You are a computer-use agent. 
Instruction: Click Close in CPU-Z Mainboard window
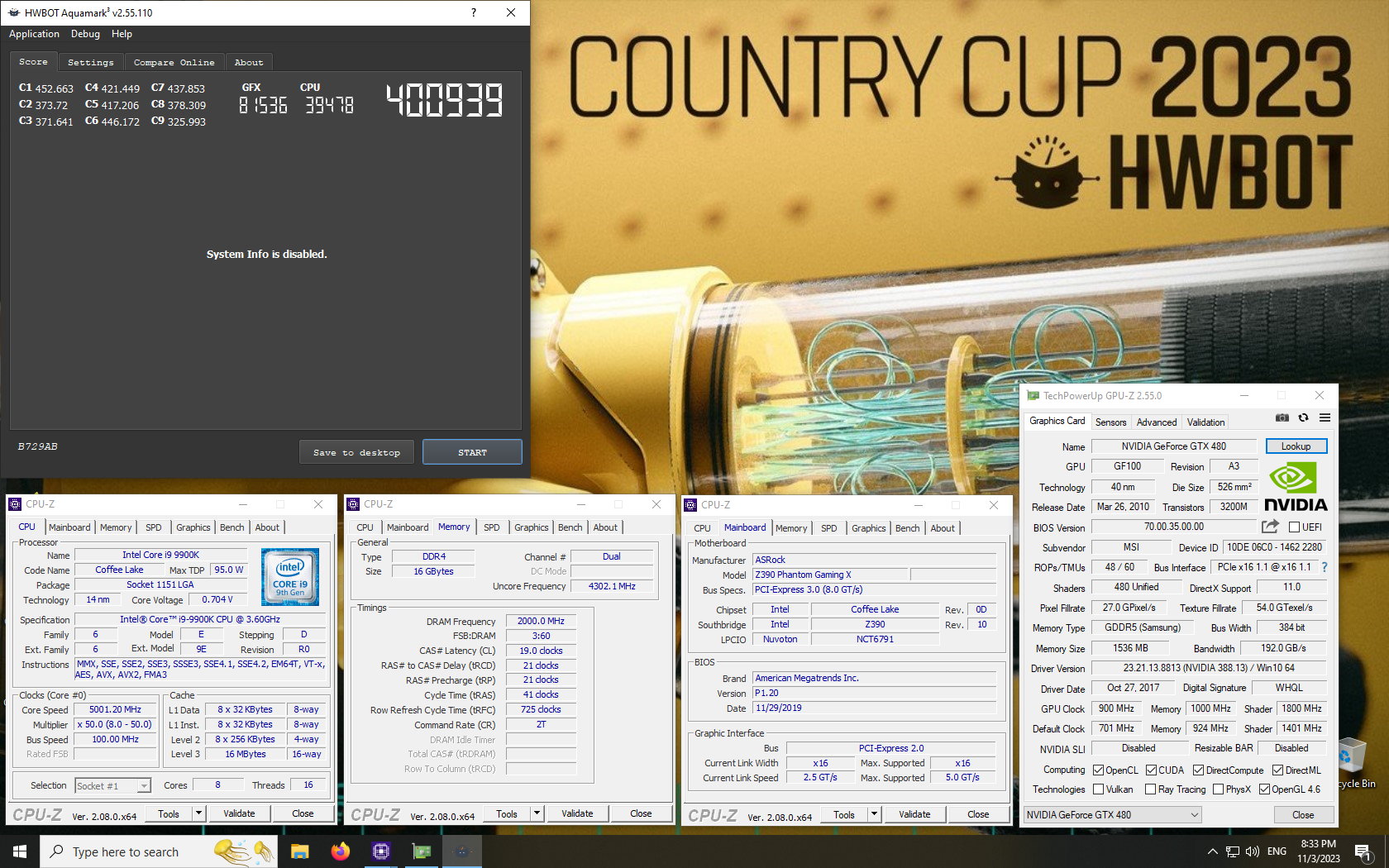978,814
